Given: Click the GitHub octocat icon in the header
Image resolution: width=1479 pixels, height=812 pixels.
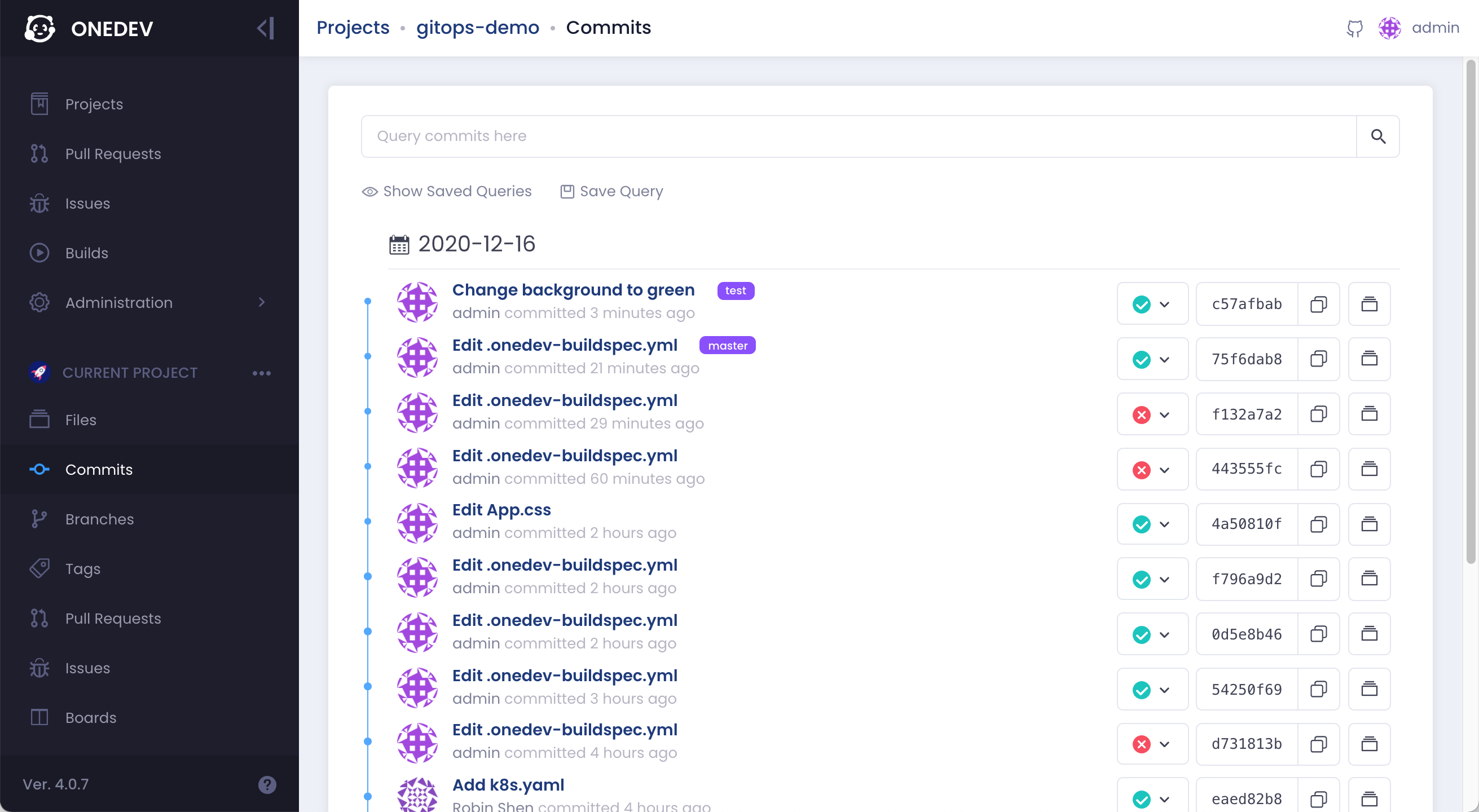Looking at the screenshot, I should [x=1354, y=28].
